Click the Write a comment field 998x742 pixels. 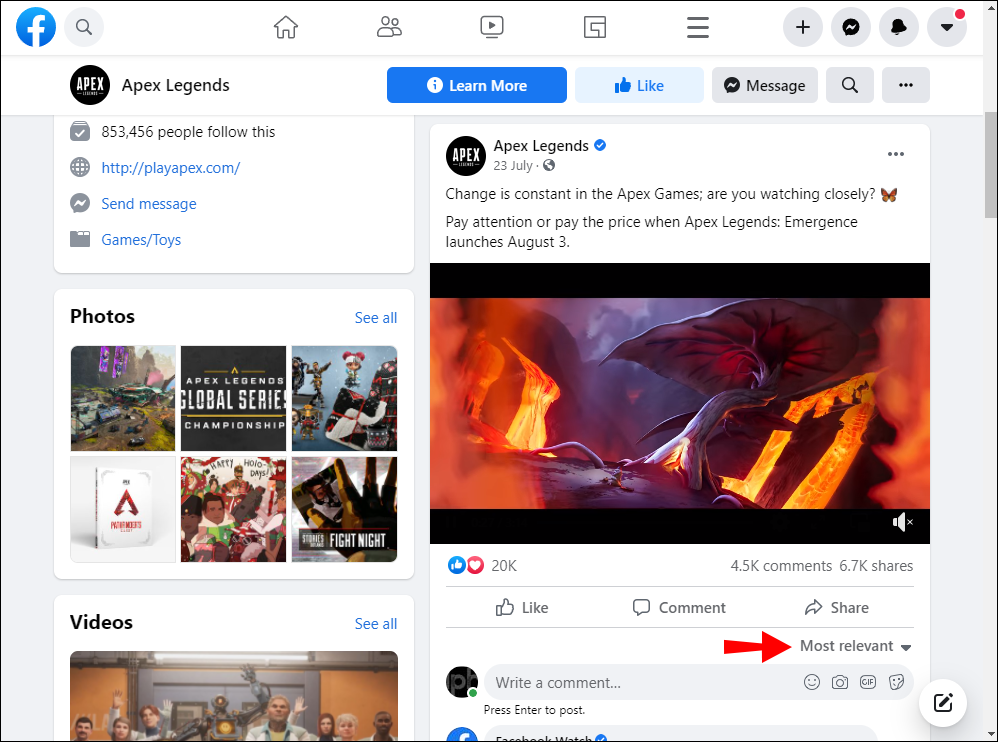click(x=699, y=682)
